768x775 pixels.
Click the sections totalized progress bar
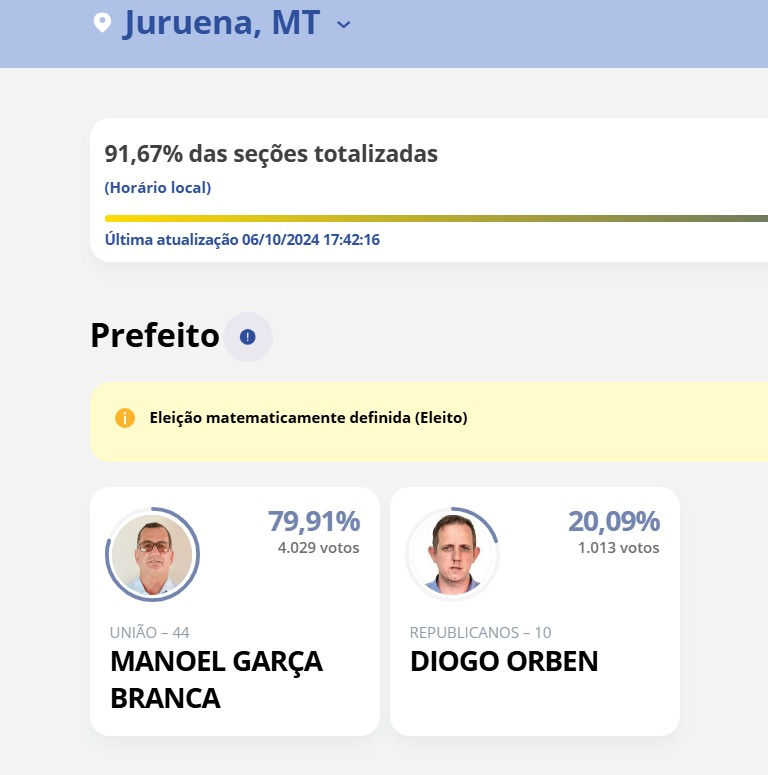click(436, 218)
